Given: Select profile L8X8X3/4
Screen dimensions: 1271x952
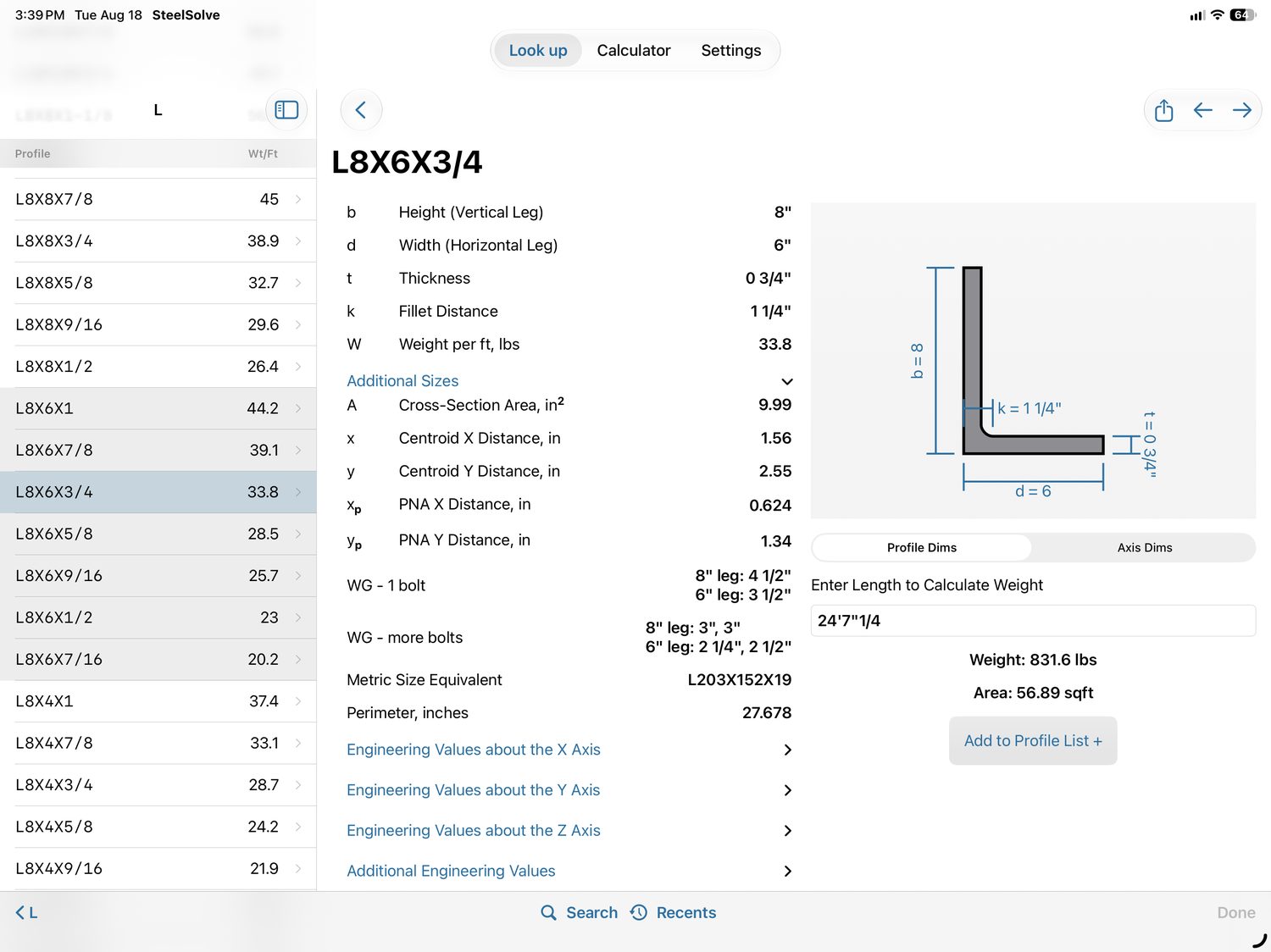Looking at the screenshot, I should [158, 241].
